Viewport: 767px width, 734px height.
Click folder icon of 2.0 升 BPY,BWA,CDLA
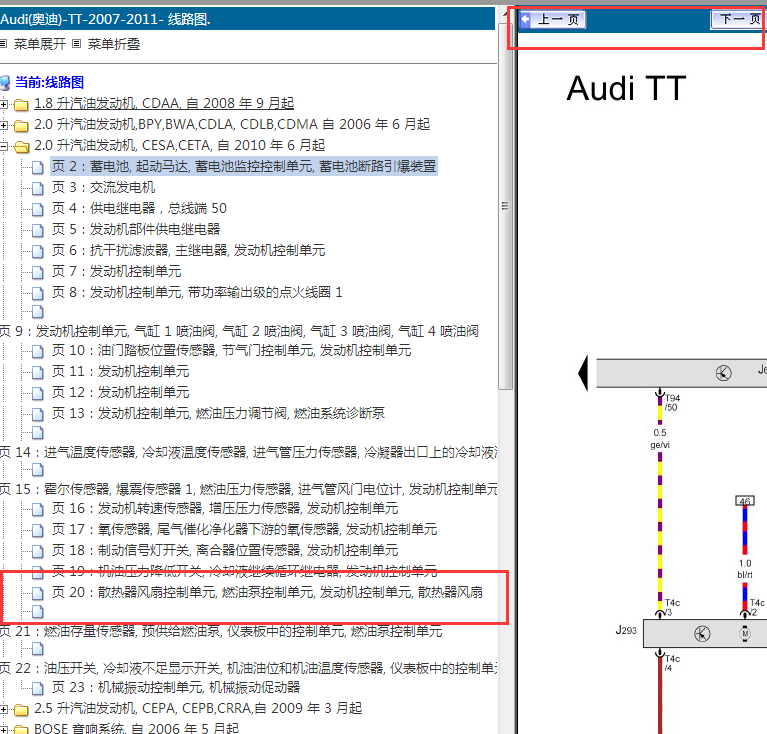[21, 126]
